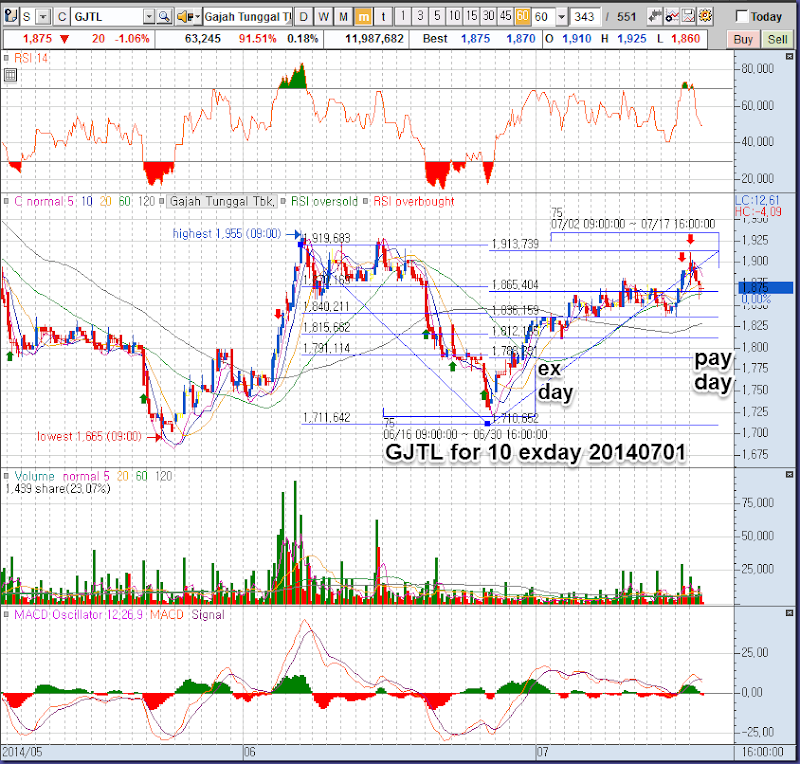Click the MACD panel handle square
Viewport: 800px width, 764px height.
[x=6, y=614]
